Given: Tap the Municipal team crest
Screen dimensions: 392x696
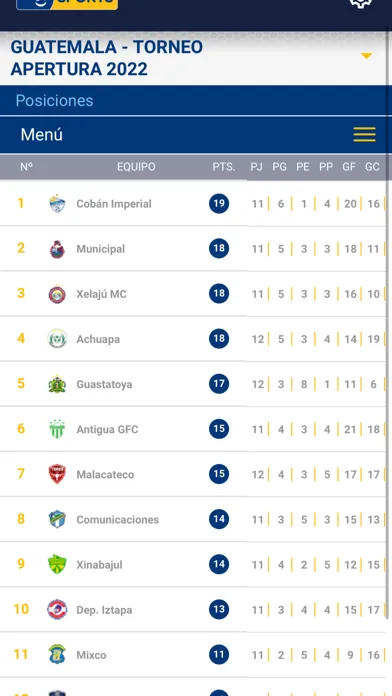Looking at the screenshot, I should click(57, 249).
